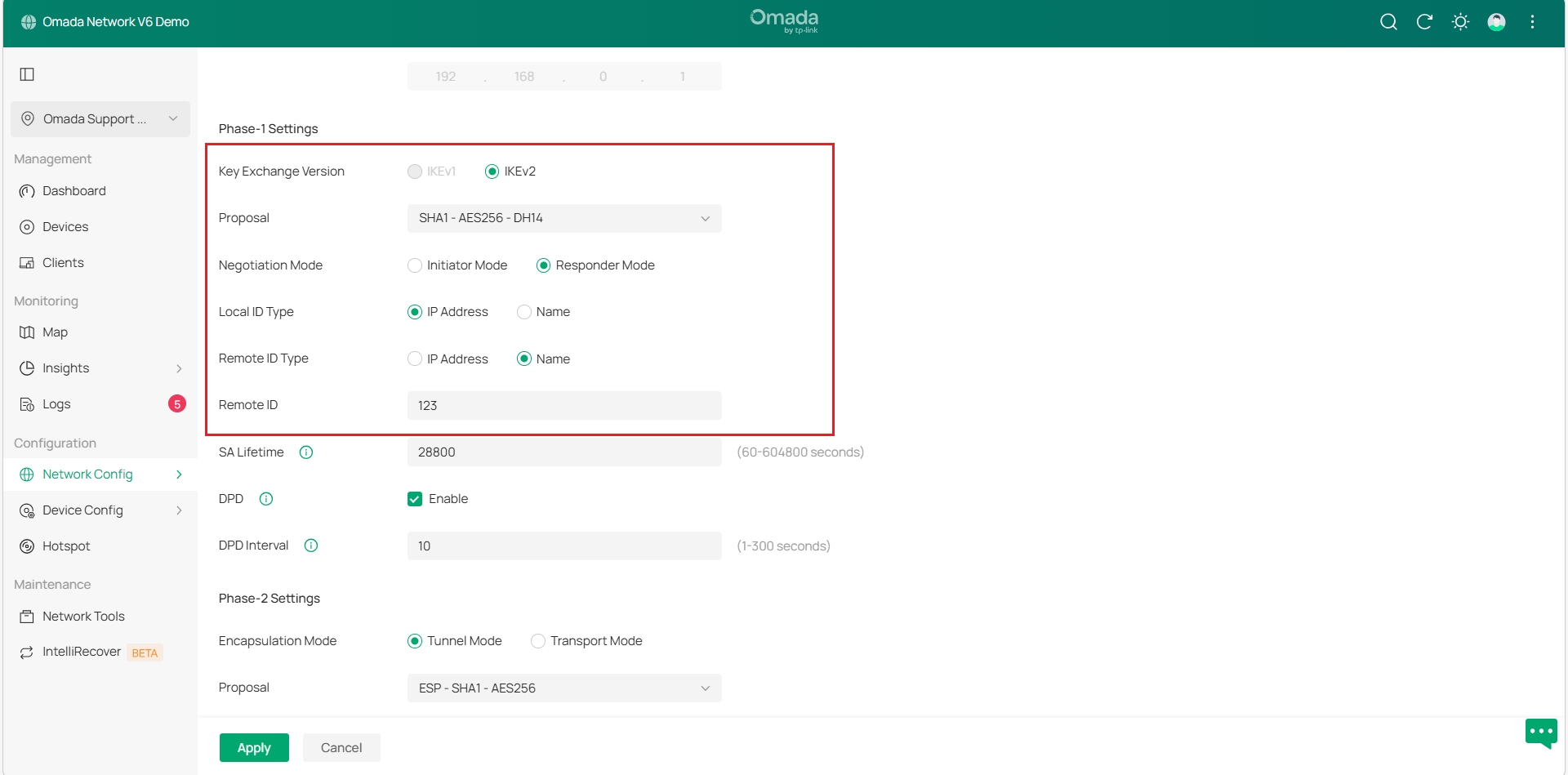View the Clients list

click(x=62, y=263)
